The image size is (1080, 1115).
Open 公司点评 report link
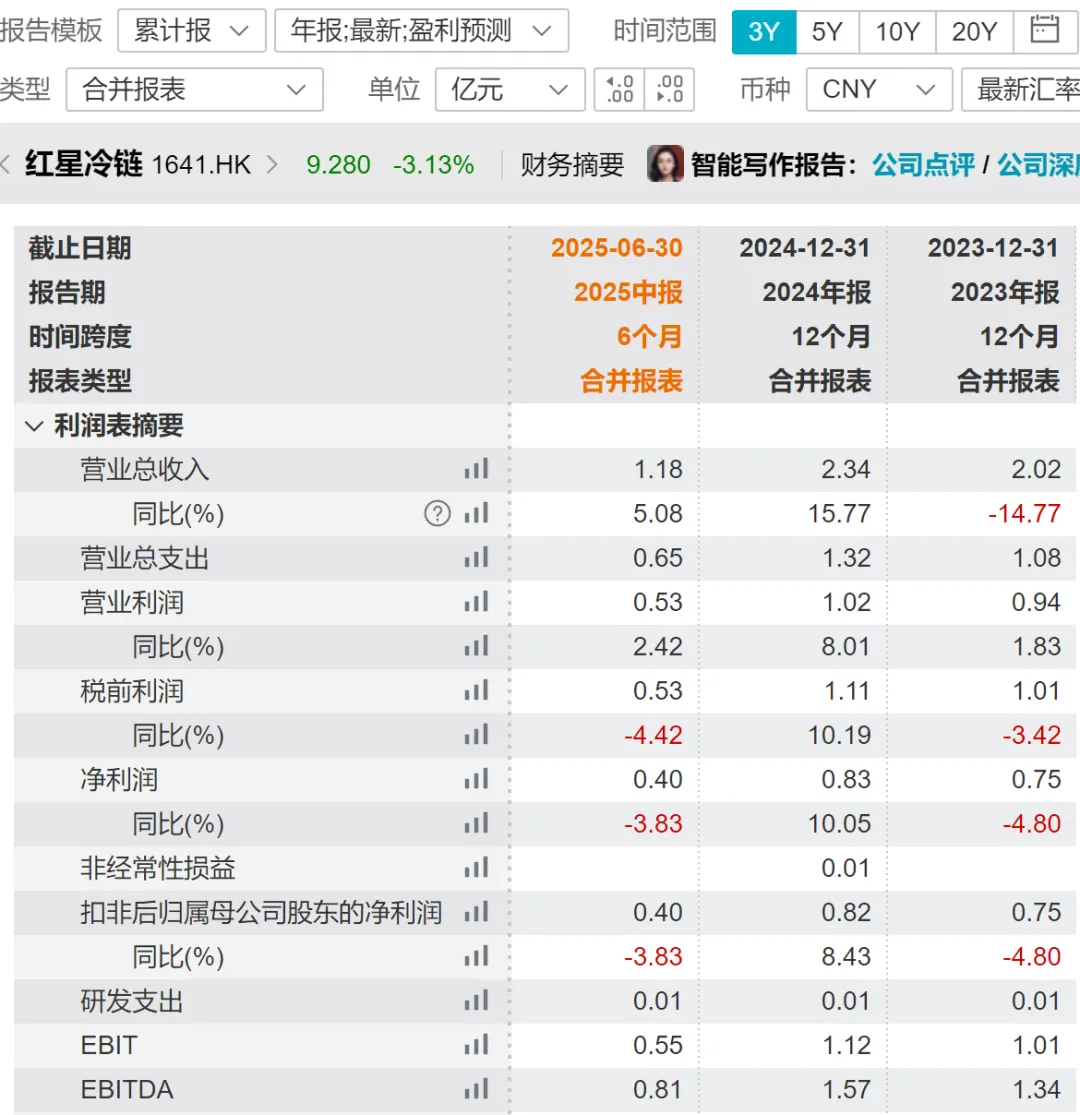tap(923, 164)
